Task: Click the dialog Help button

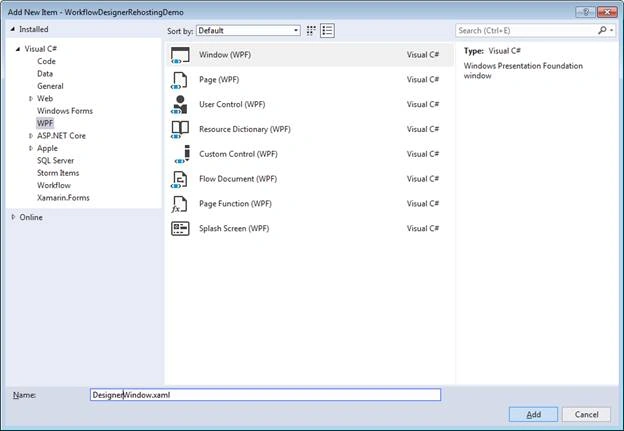Action: pyautogui.click(x=585, y=12)
